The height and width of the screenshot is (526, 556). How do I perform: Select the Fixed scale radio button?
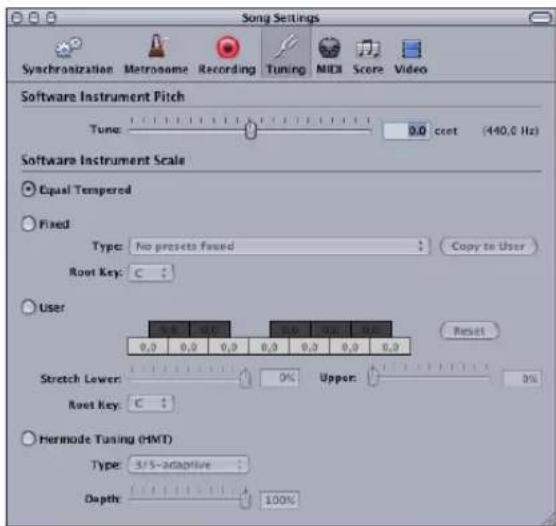click(x=28, y=224)
